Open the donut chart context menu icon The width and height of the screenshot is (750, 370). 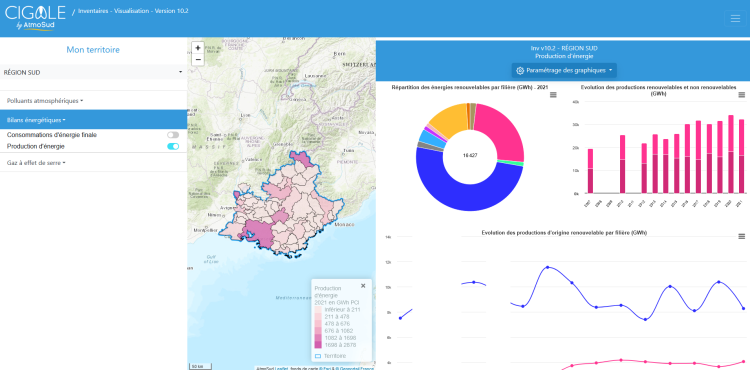553,95
